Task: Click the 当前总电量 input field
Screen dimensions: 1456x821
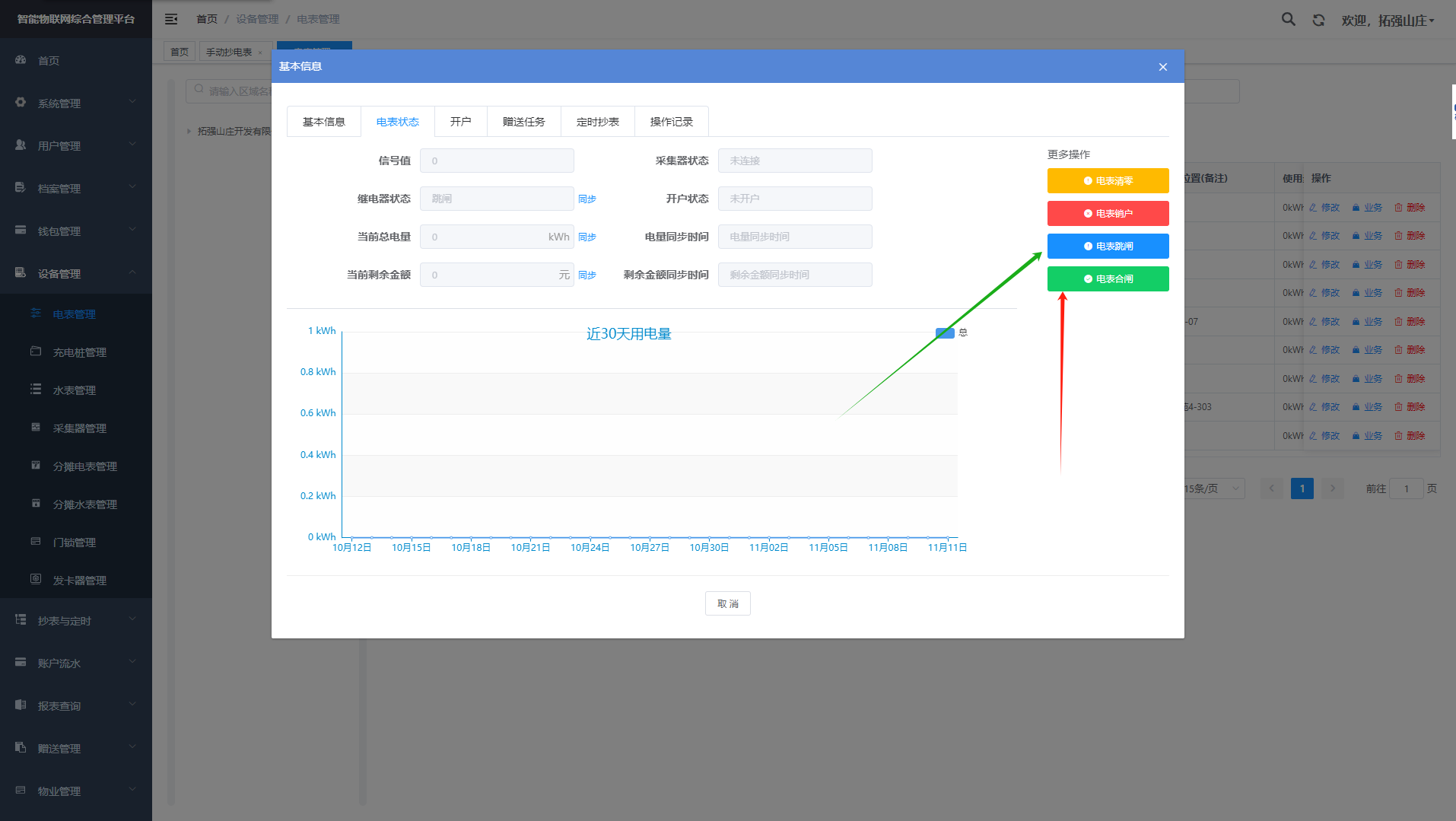Action: coord(487,237)
